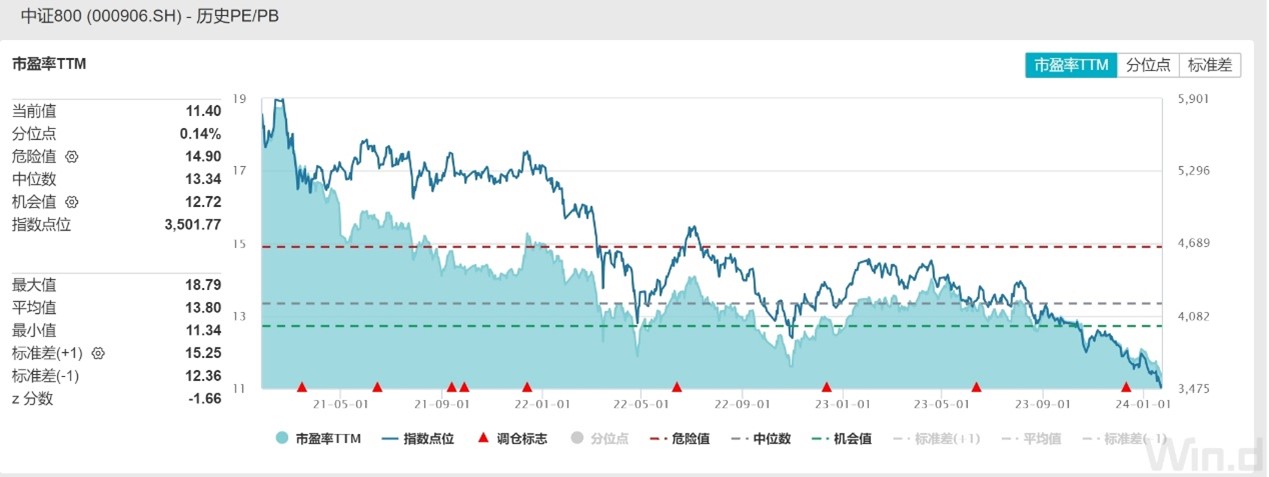This screenshot has width=1269, height=477.
Task: Switch to the 分位点 tab
Action: (x=1148, y=65)
